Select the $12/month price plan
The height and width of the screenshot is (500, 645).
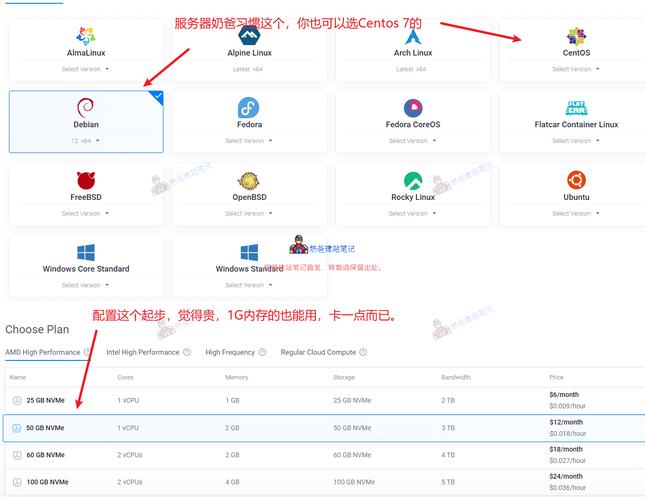(x=566, y=422)
